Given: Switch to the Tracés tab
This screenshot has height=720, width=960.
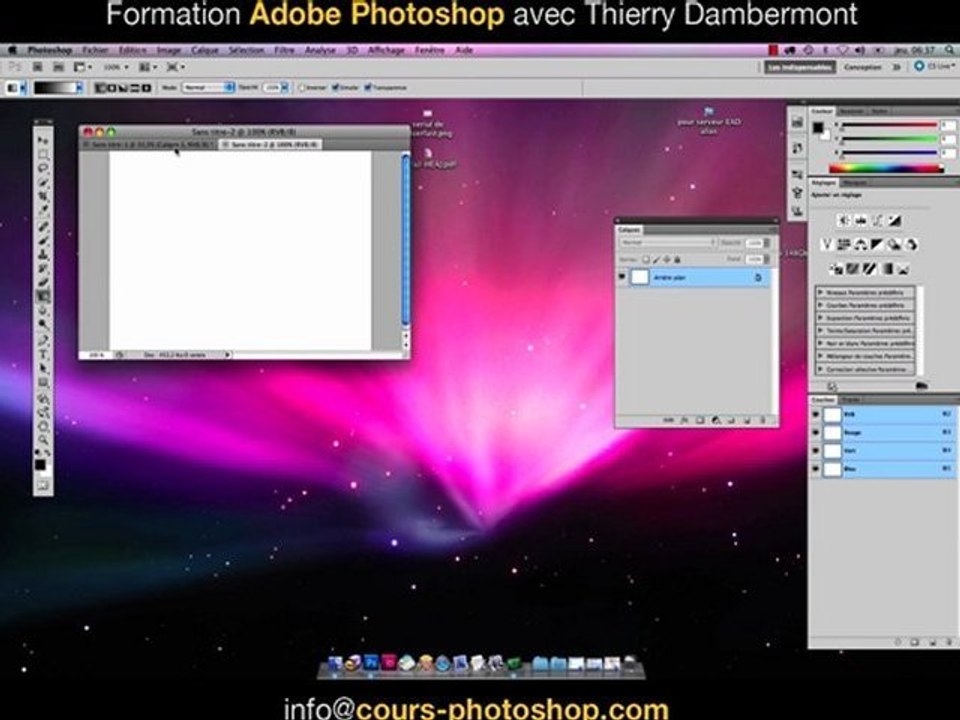Looking at the screenshot, I should 850,400.
